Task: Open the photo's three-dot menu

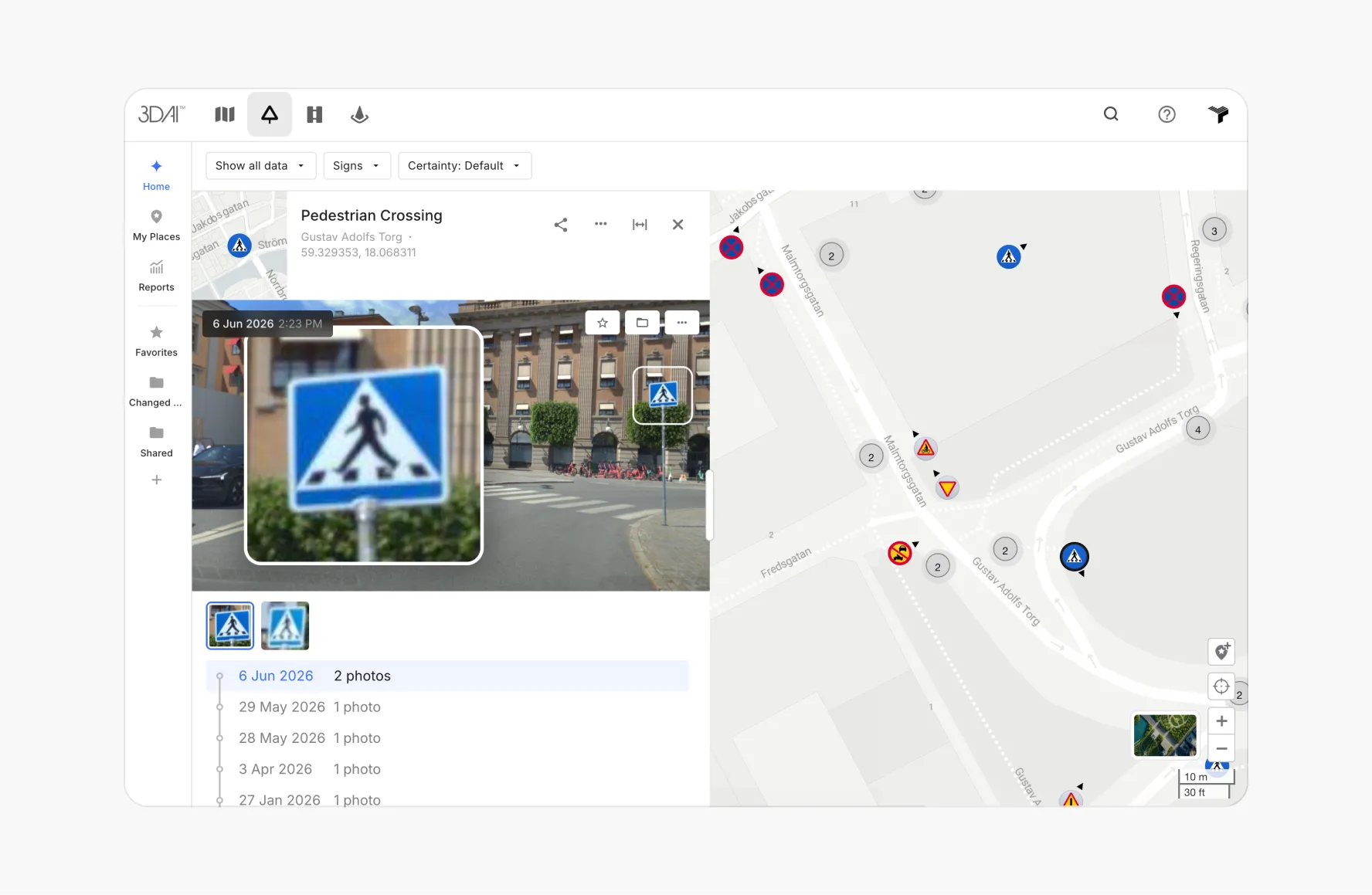Action: point(682,323)
